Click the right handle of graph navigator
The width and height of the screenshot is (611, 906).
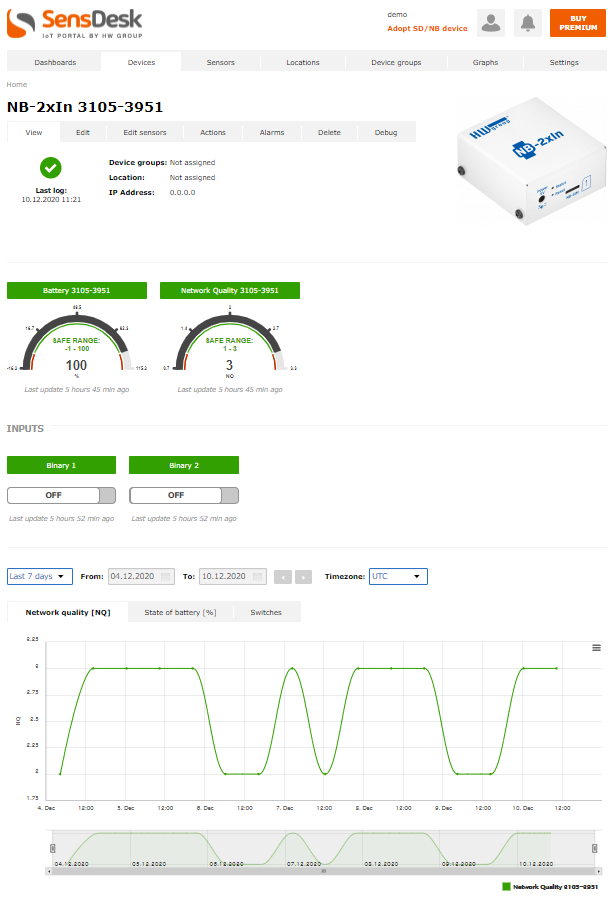(x=594, y=848)
